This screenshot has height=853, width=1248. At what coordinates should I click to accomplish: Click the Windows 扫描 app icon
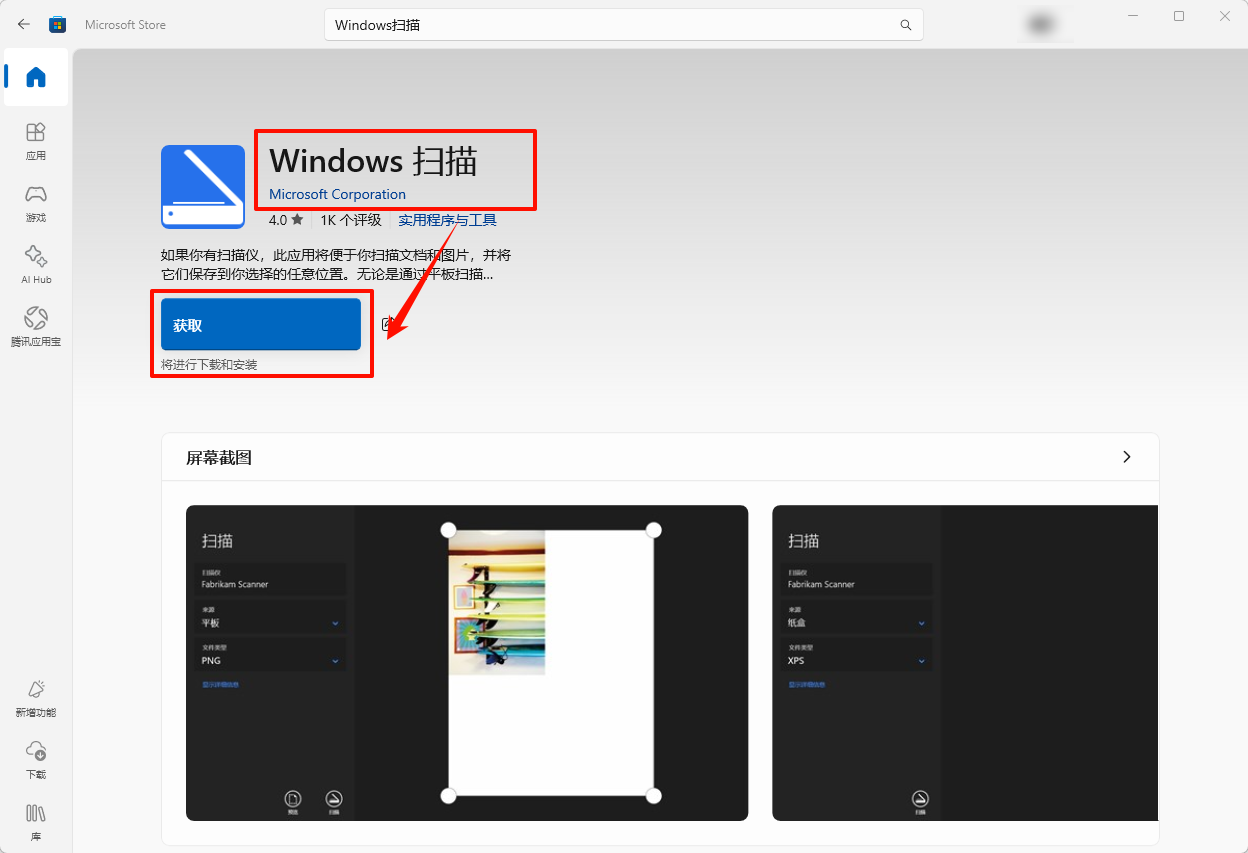203,187
